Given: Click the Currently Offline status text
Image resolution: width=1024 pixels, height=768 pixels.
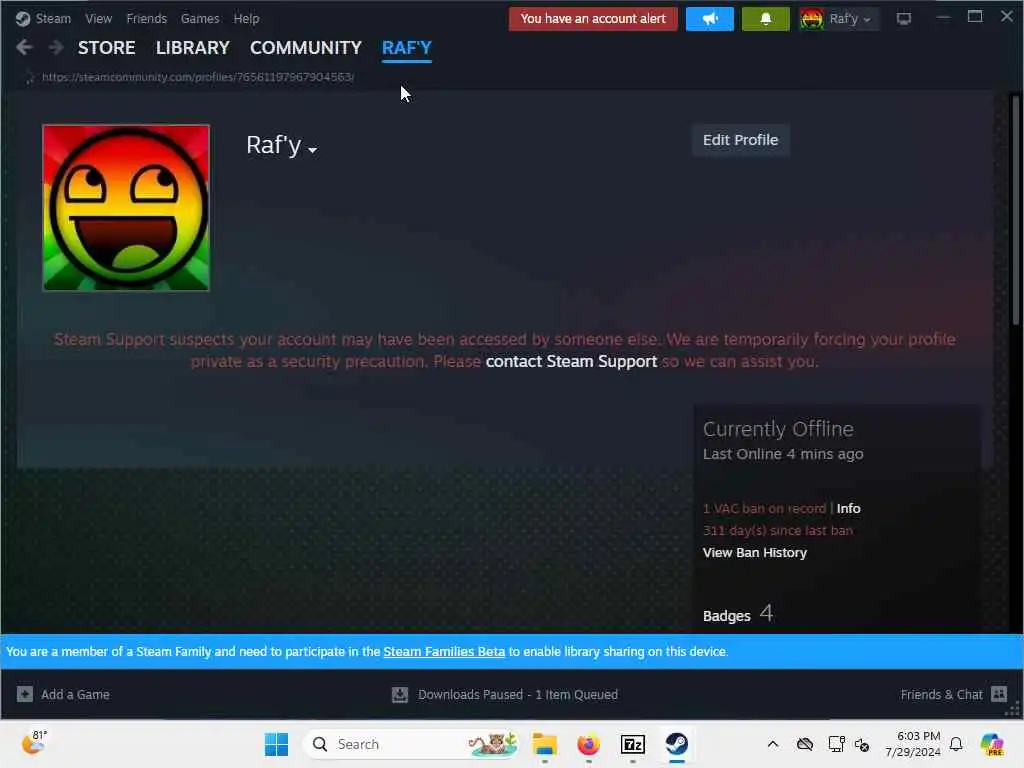Looking at the screenshot, I should coord(778,429).
